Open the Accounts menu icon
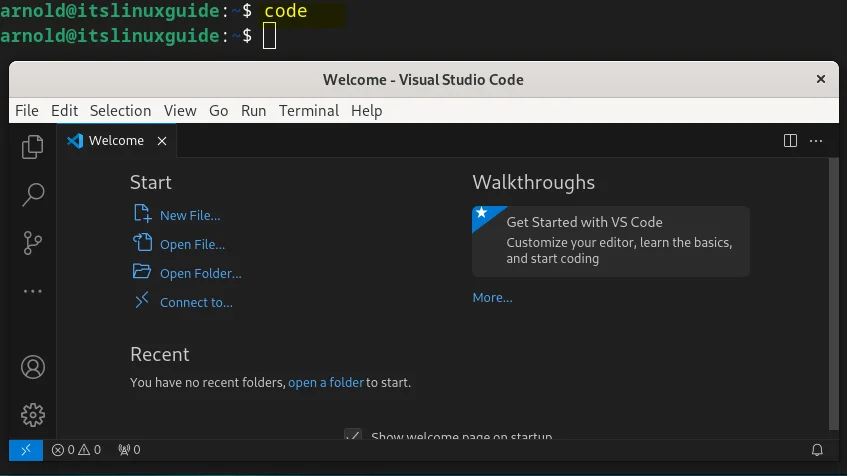Screen dimensions: 847x476 point(33,367)
